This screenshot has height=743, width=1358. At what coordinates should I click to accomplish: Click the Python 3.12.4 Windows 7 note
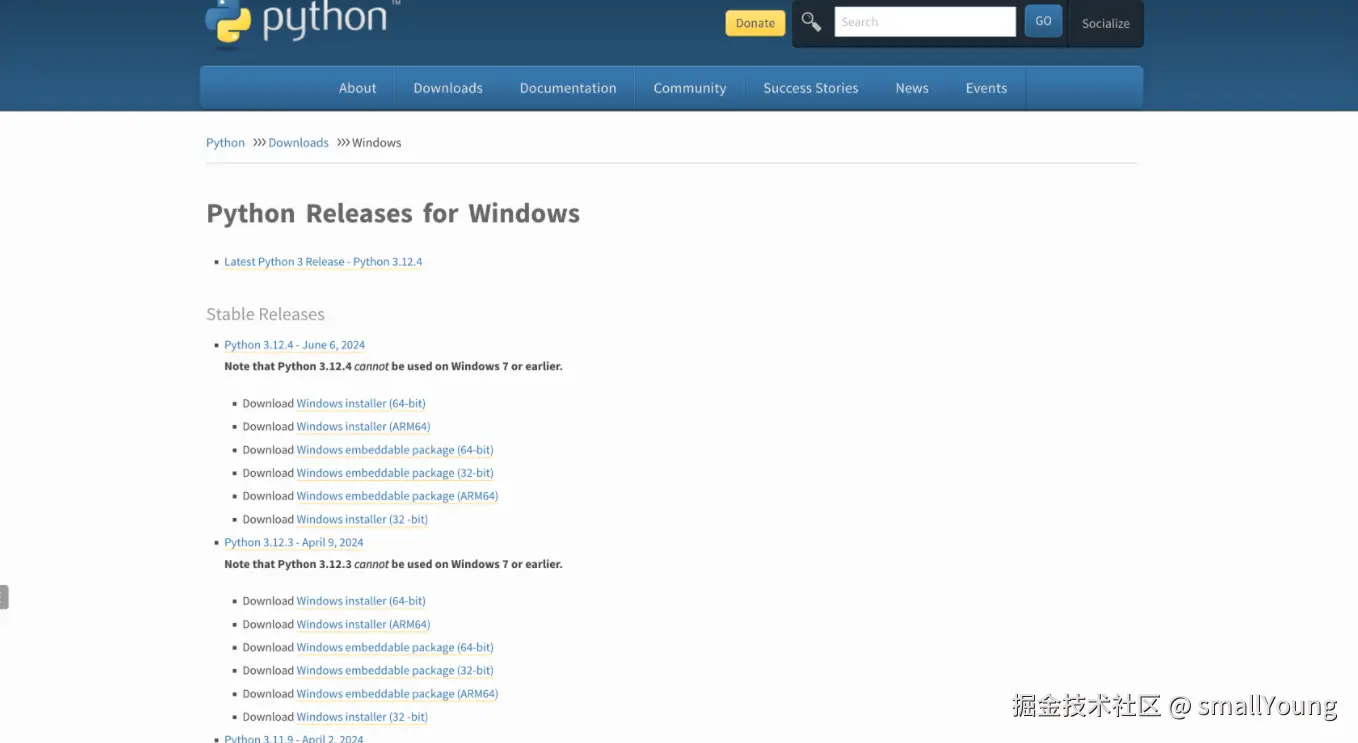pos(393,367)
